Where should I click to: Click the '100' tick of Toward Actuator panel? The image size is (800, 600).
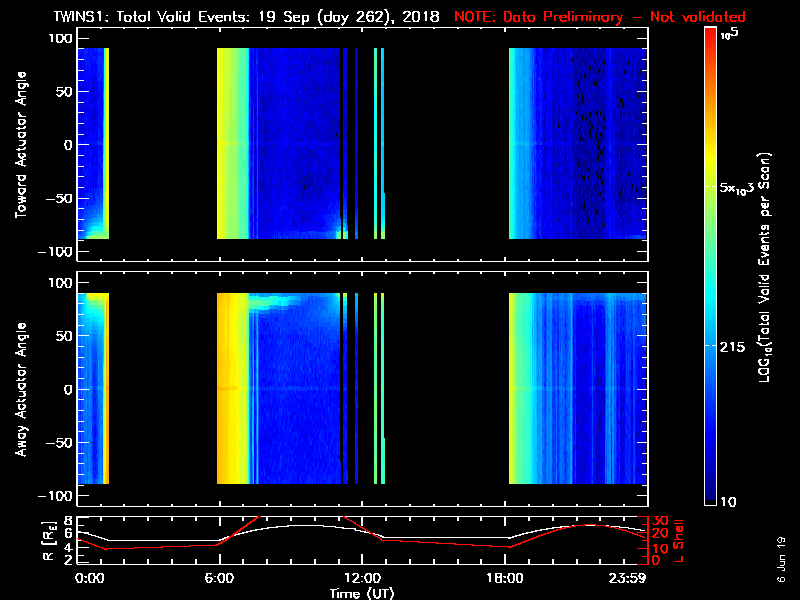coord(61,38)
